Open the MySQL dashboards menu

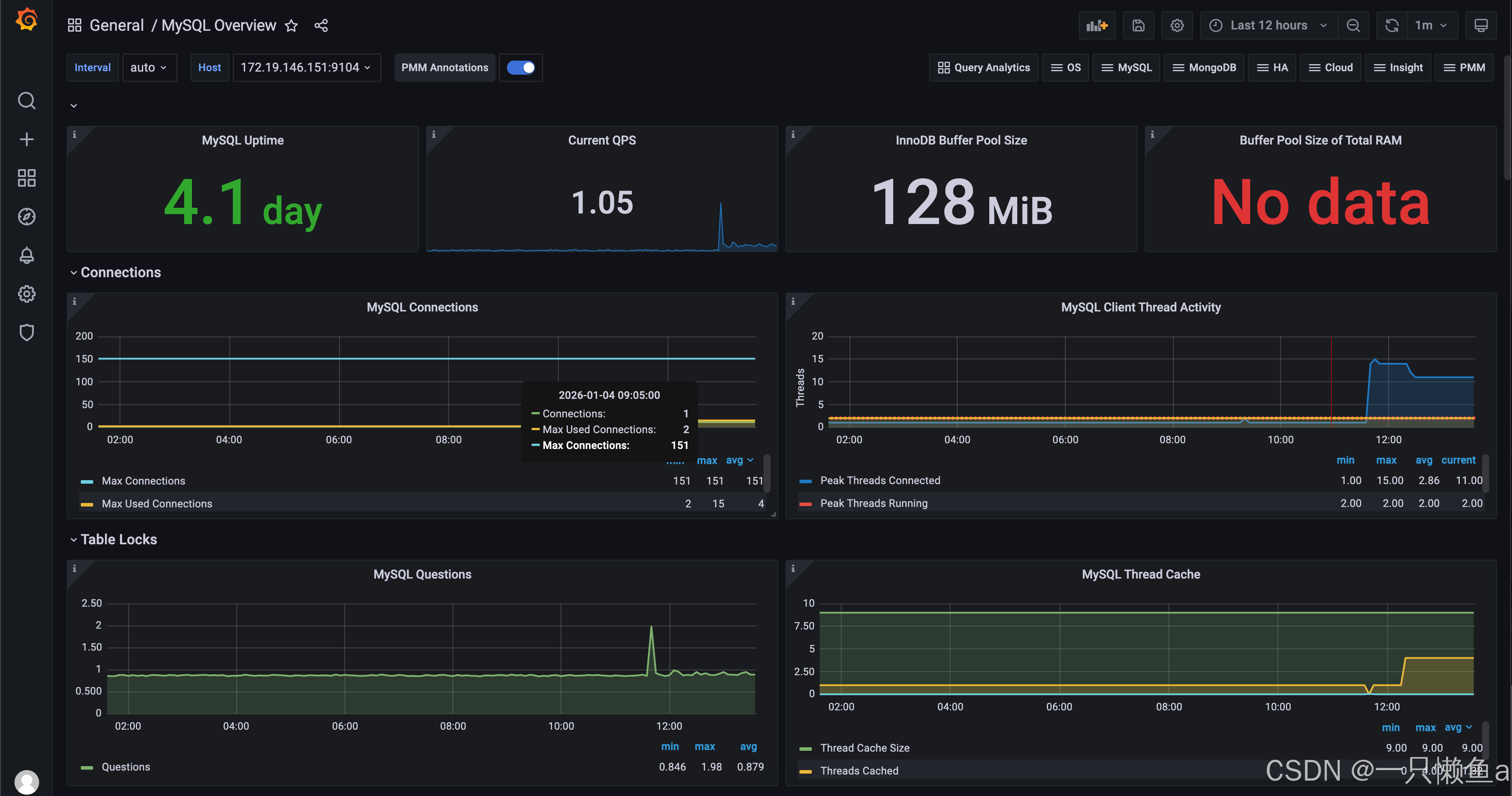coord(1126,68)
